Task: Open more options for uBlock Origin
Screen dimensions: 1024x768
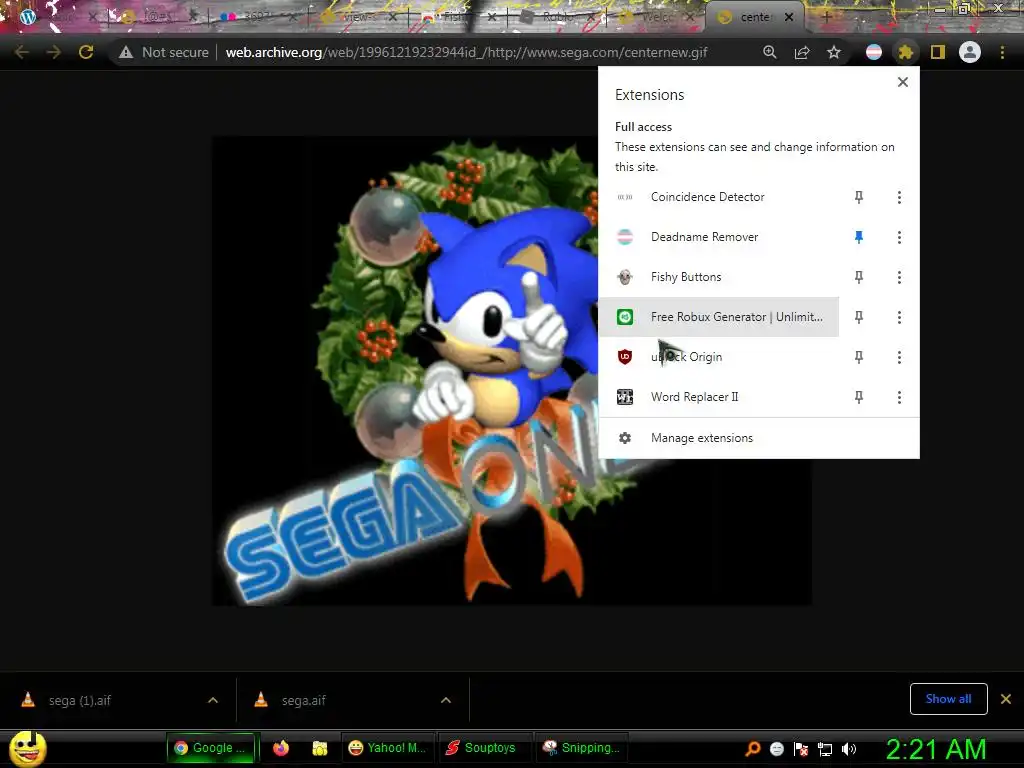Action: (899, 357)
